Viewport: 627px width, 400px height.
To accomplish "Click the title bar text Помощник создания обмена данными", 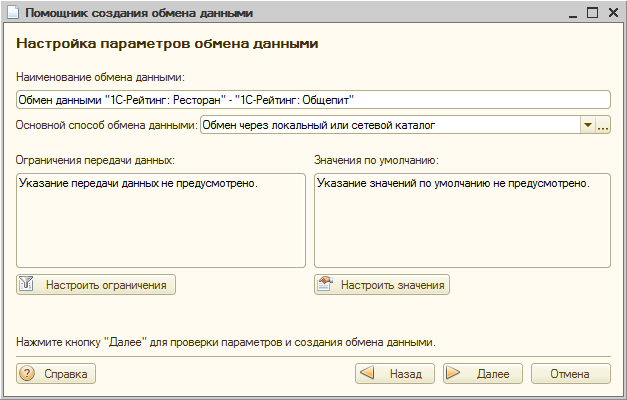I will point(138,13).
